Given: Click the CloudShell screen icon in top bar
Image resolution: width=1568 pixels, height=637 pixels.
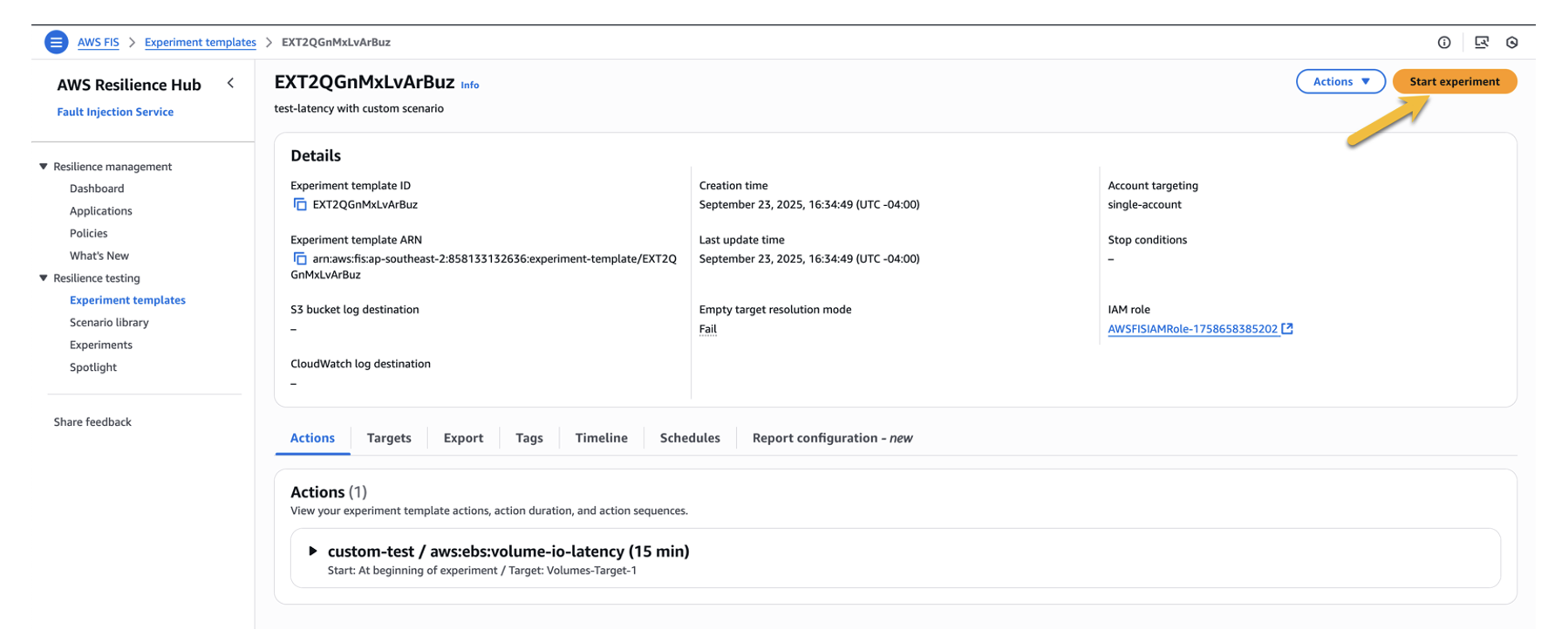Looking at the screenshot, I should pos(1481,42).
